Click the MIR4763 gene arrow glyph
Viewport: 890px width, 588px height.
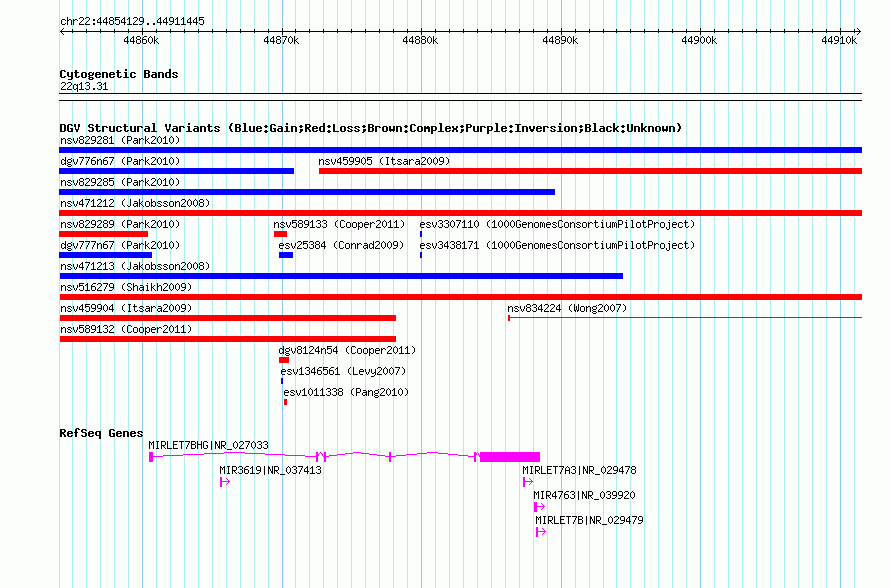pos(539,507)
